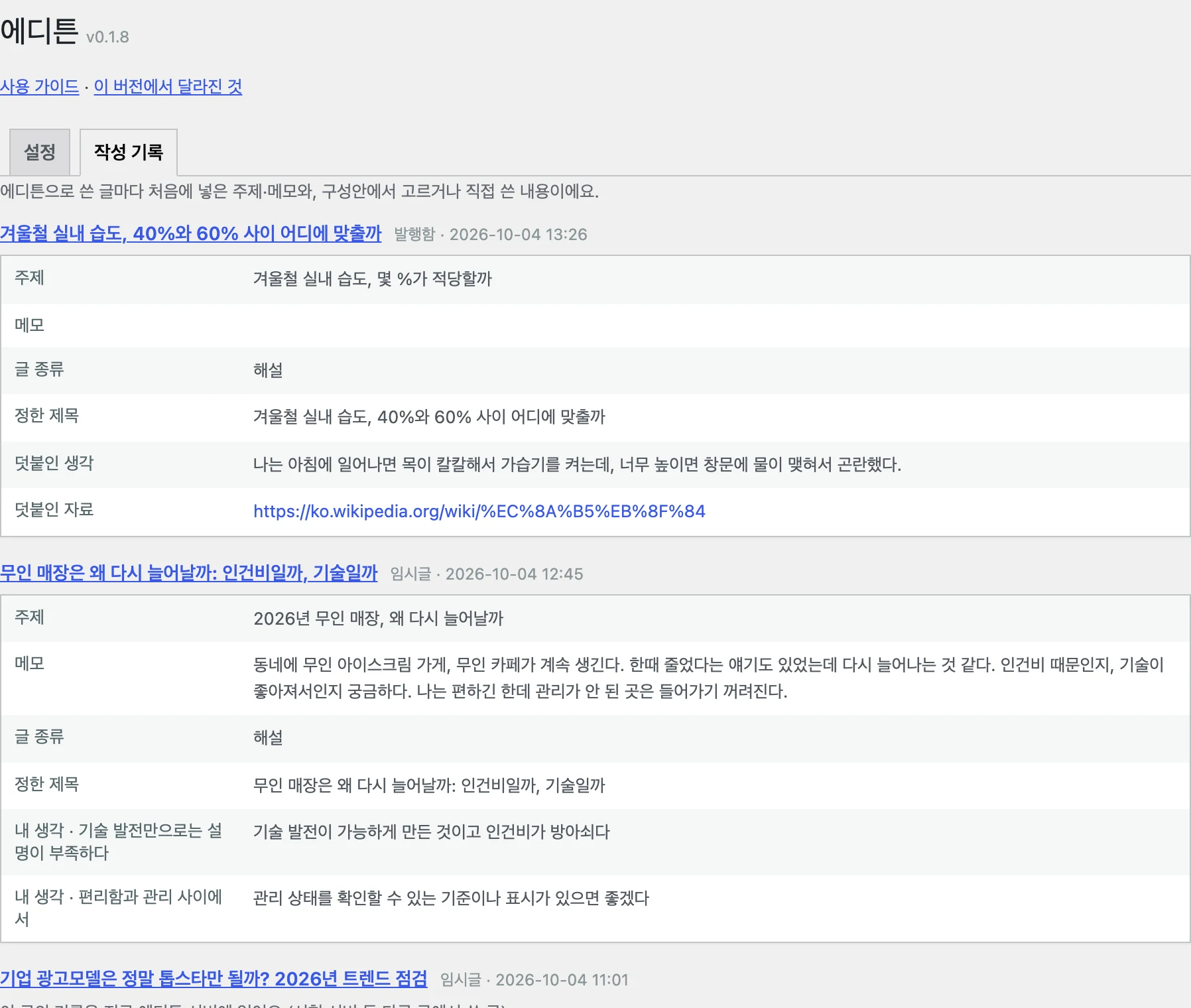Click the cell 겨울철 실내 습도, 몇 %가 적당할까
The width and height of the screenshot is (1191, 1008).
373,279
